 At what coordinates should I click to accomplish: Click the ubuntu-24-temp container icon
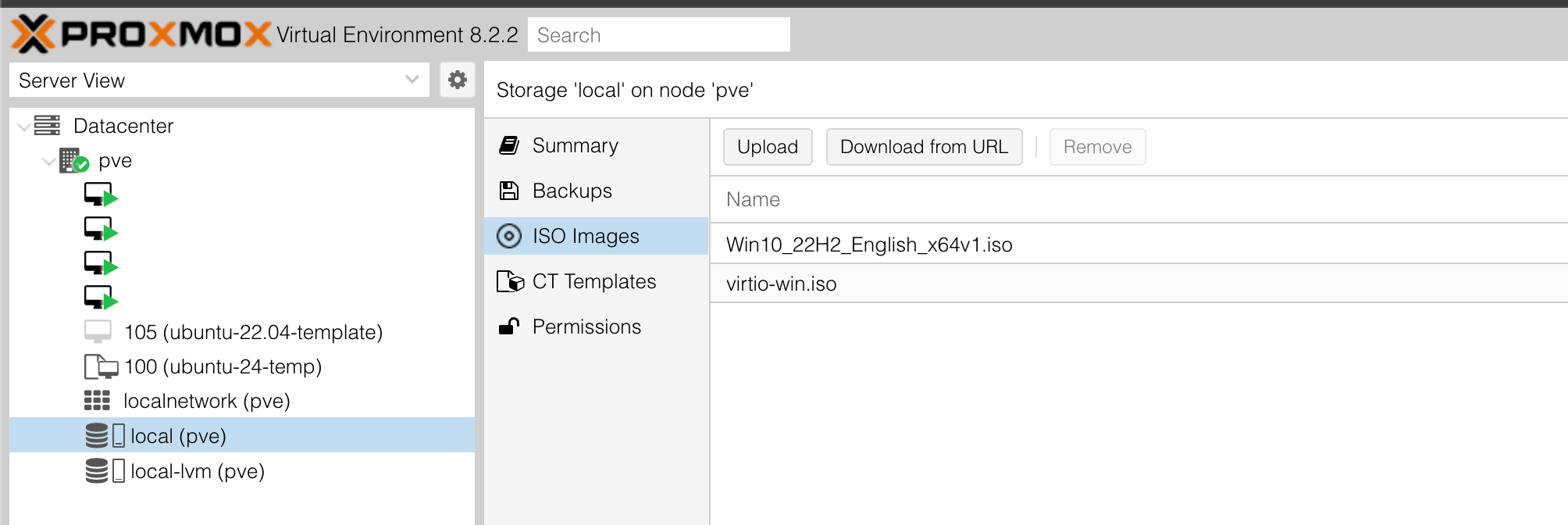pos(101,366)
